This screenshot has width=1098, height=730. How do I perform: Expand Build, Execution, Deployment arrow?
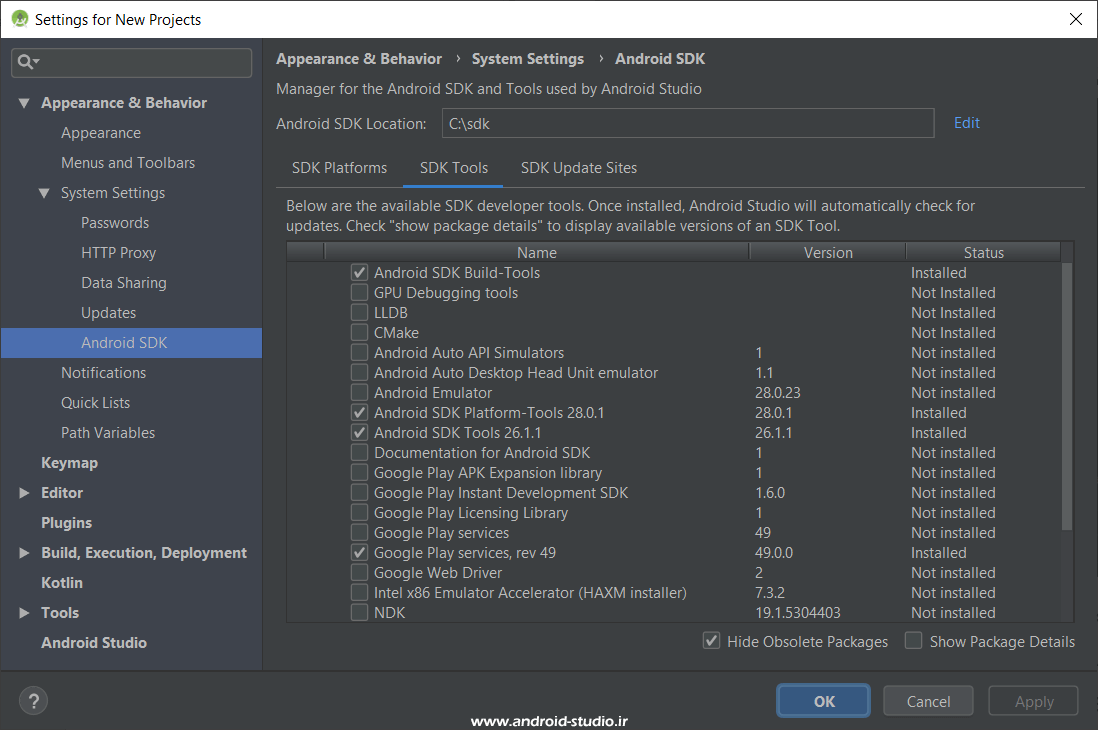tap(24, 553)
